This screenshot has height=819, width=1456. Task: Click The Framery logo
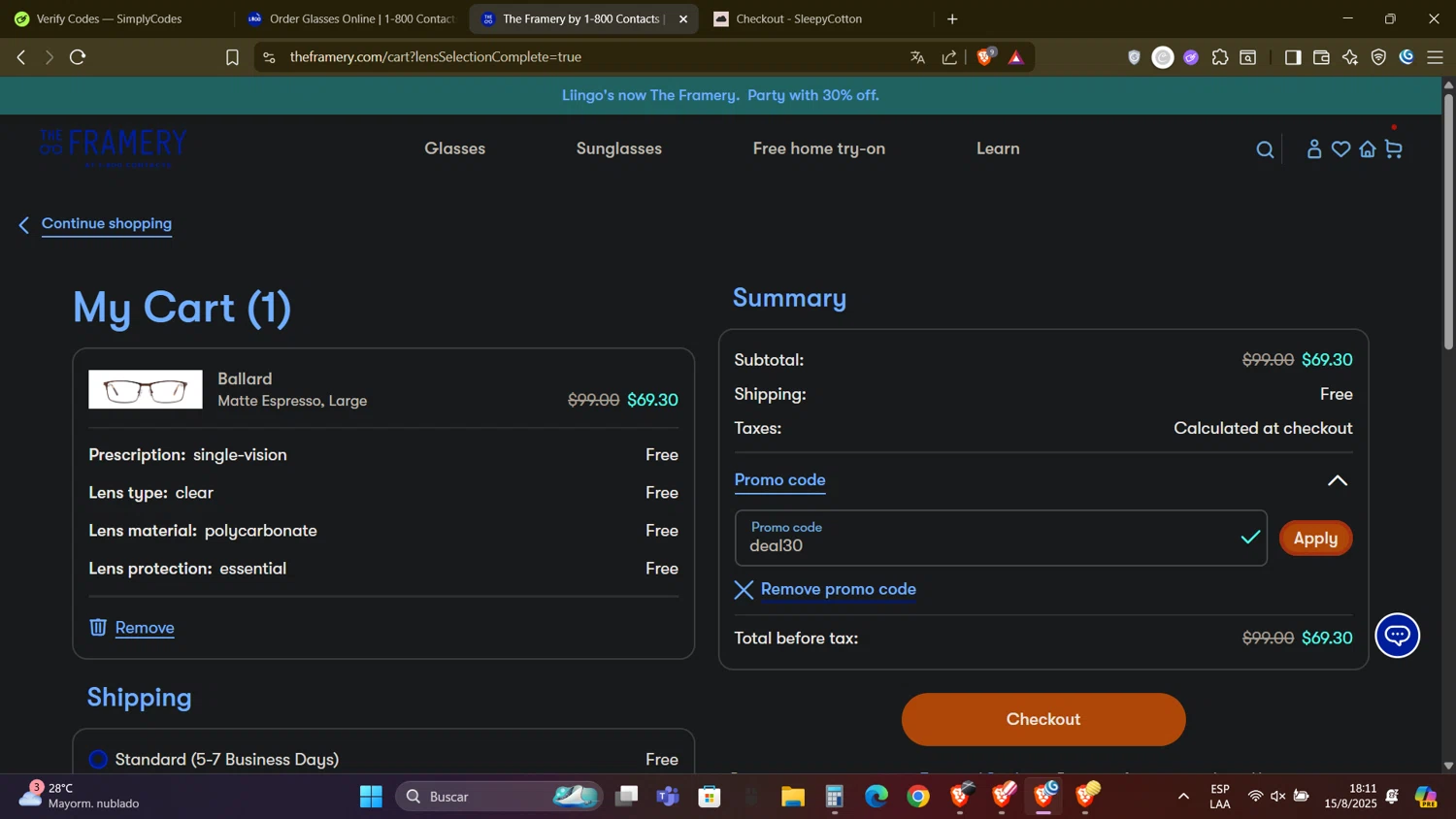(x=114, y=148)
